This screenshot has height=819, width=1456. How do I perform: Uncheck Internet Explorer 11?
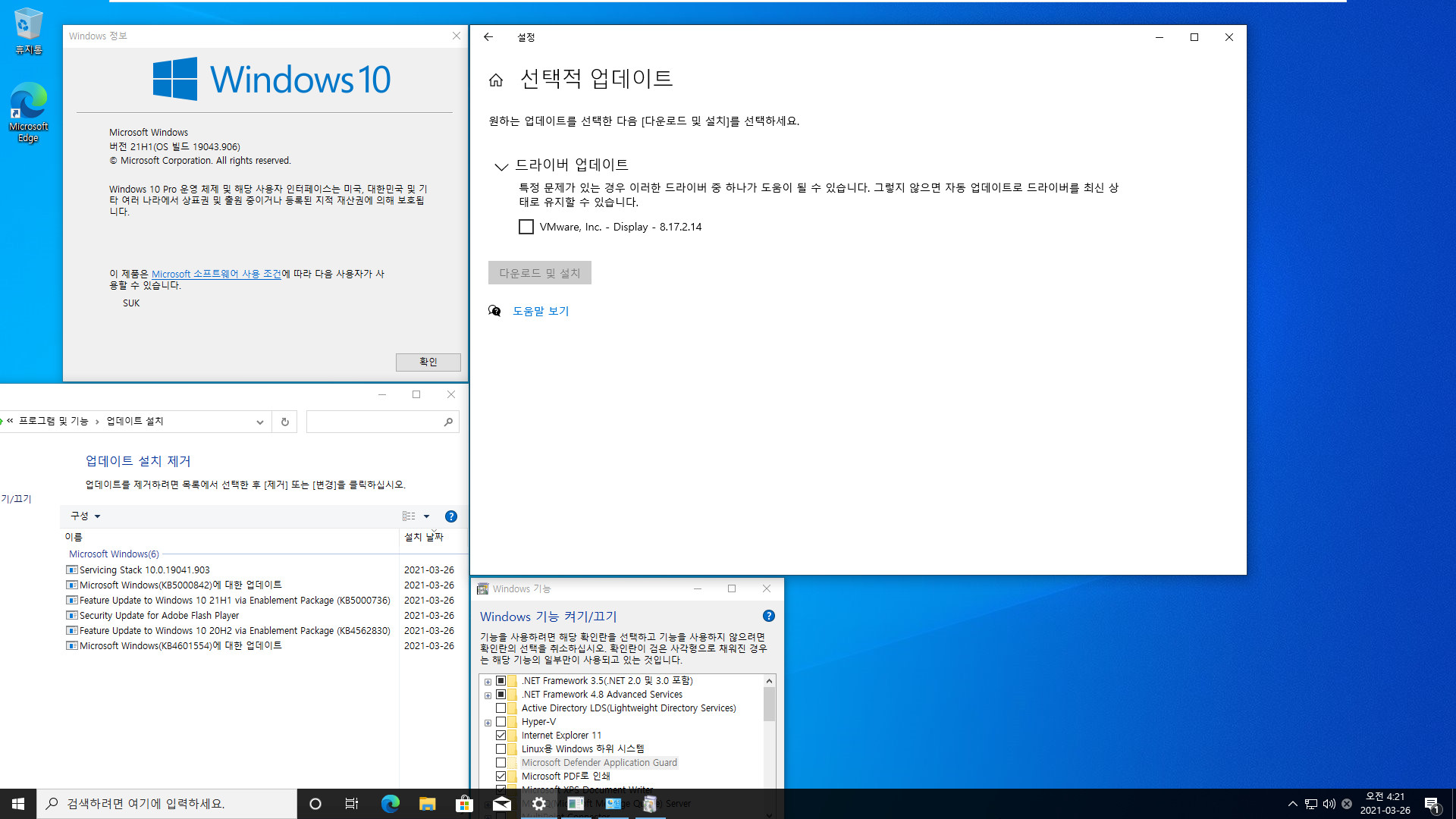point(500,736)
